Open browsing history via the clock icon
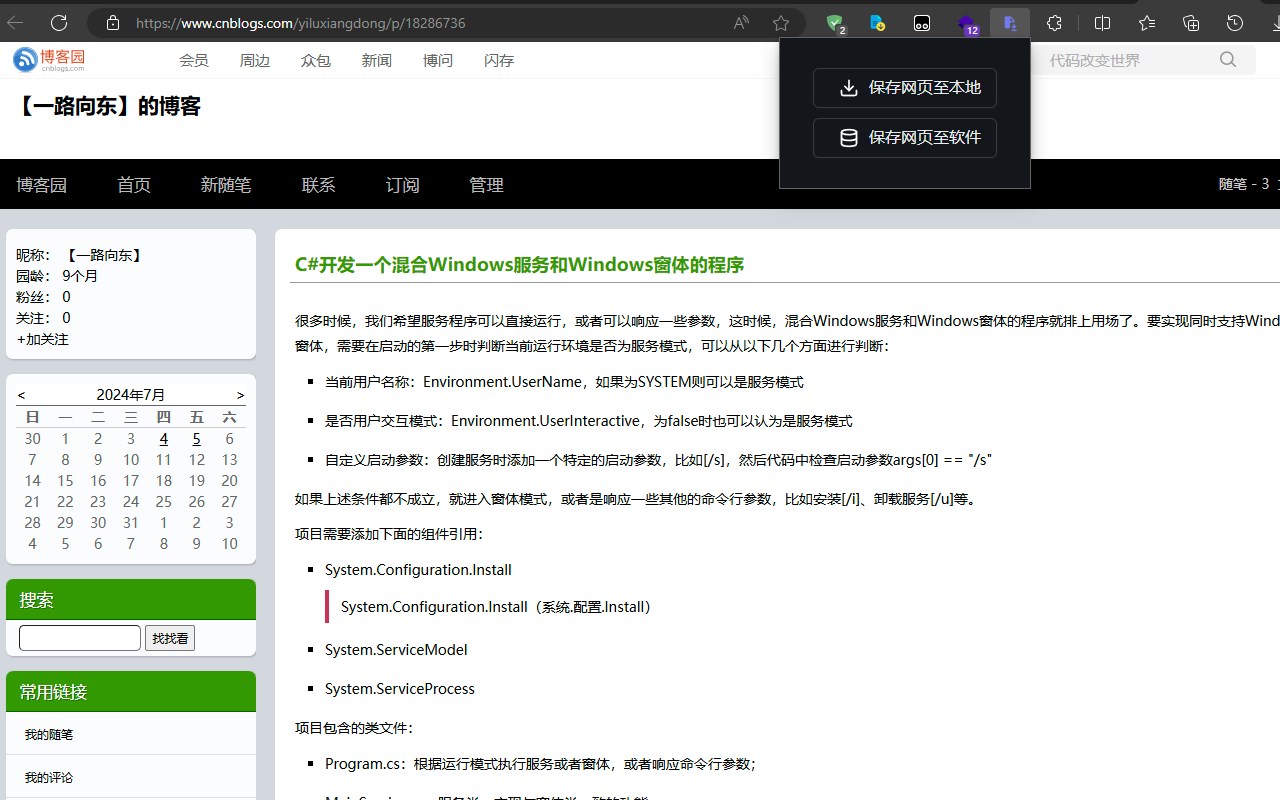 (x=1234, y=22)
